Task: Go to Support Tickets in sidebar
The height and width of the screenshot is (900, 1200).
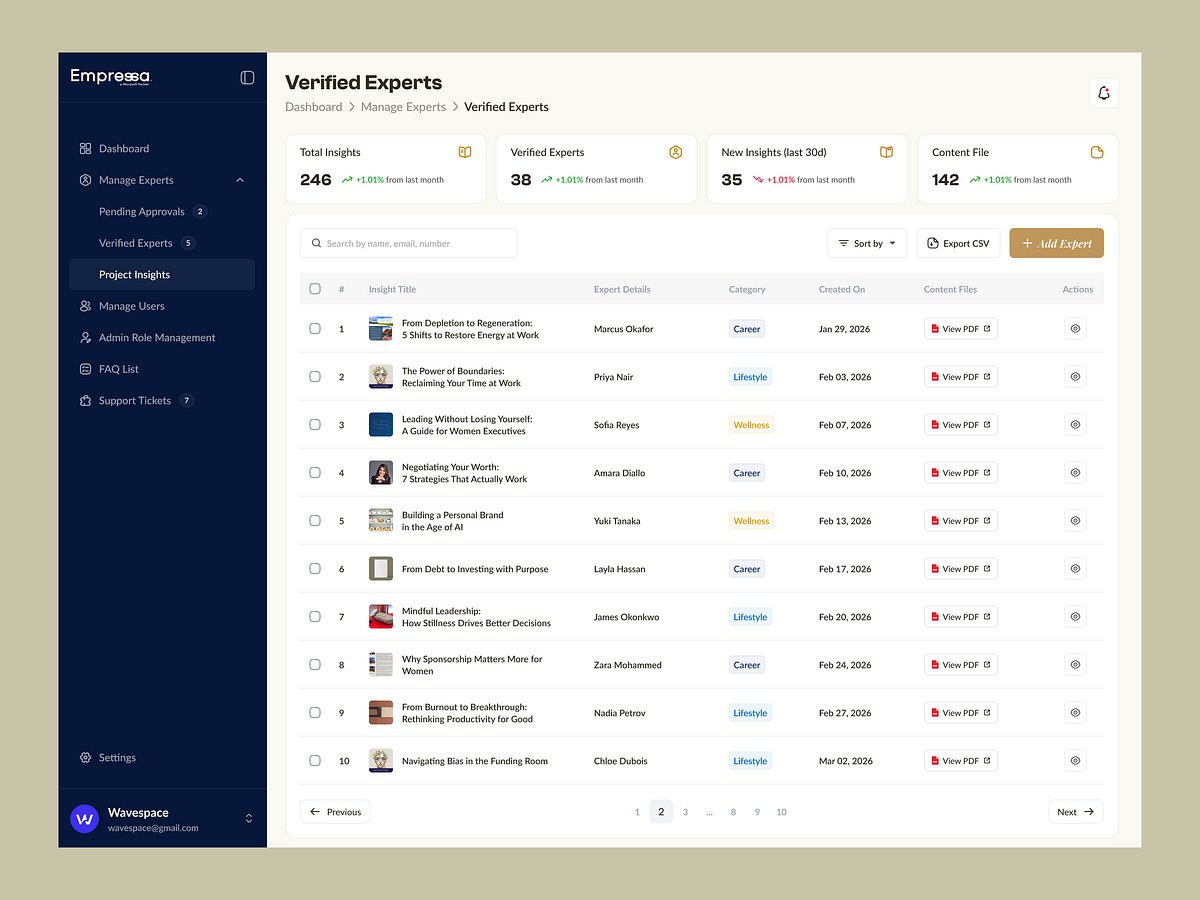Action: coord(135,401)
